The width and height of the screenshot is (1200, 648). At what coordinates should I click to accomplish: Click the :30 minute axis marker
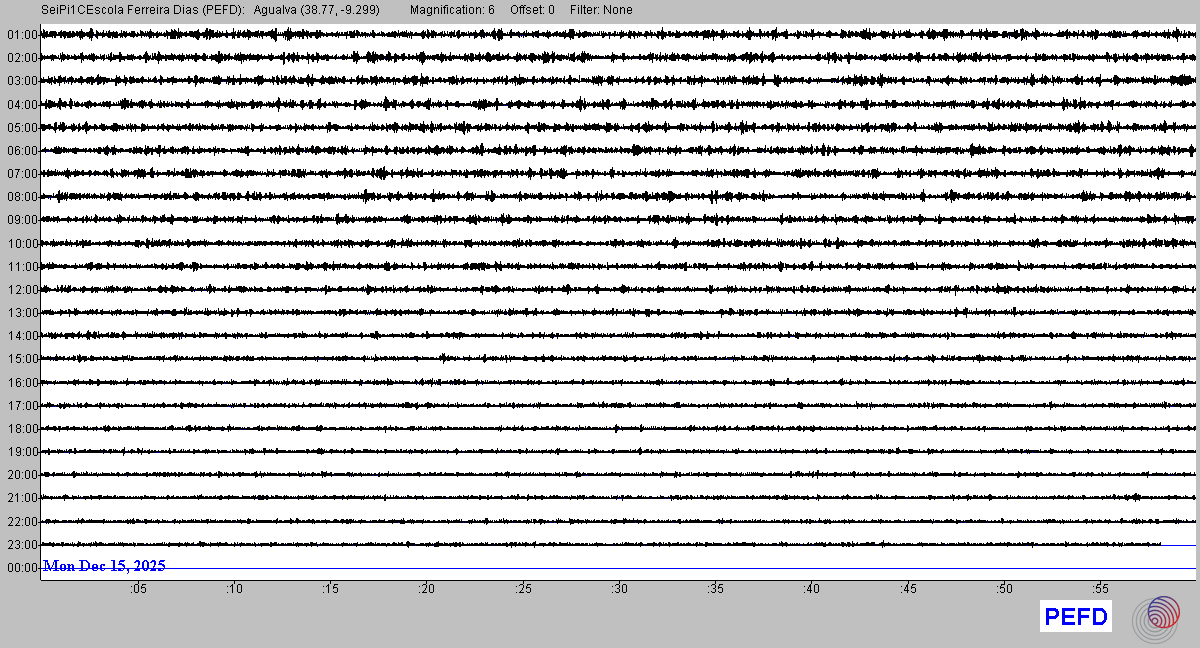(619, 590)
